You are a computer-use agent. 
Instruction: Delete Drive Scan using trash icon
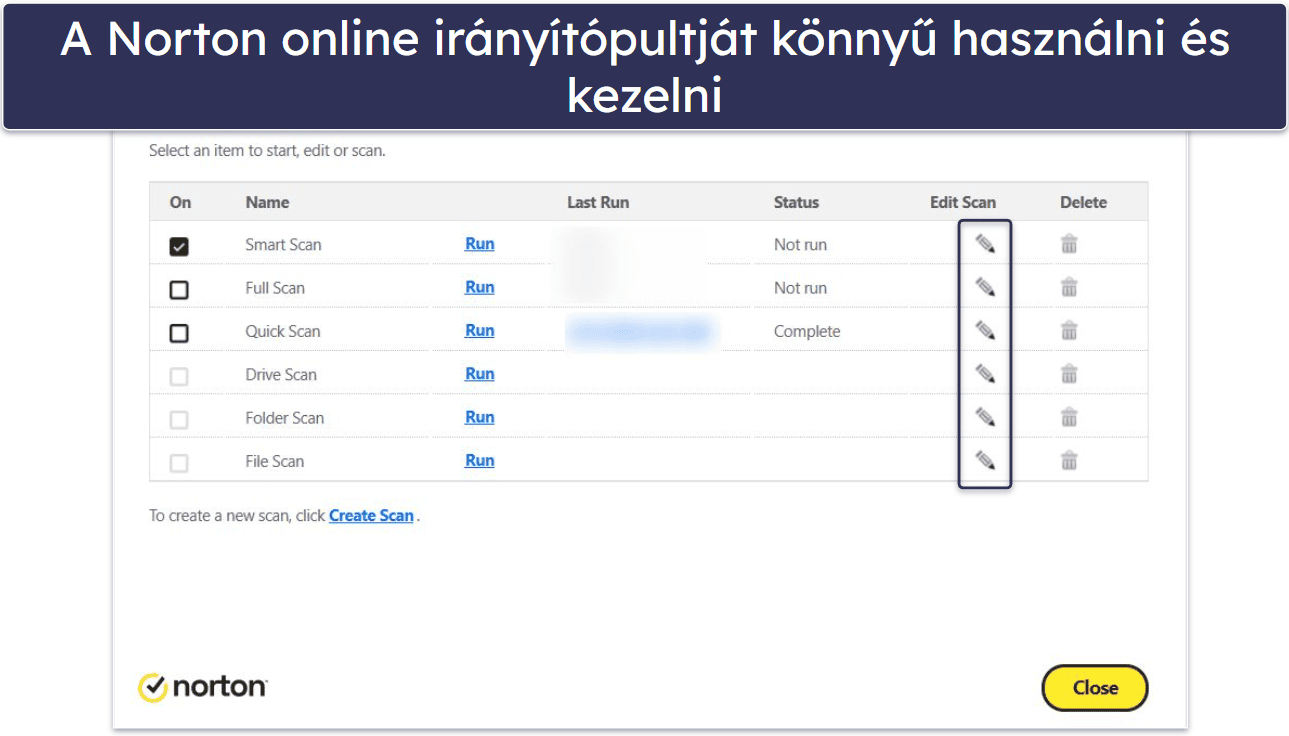pyautogui.click(x=1069, y=374)
